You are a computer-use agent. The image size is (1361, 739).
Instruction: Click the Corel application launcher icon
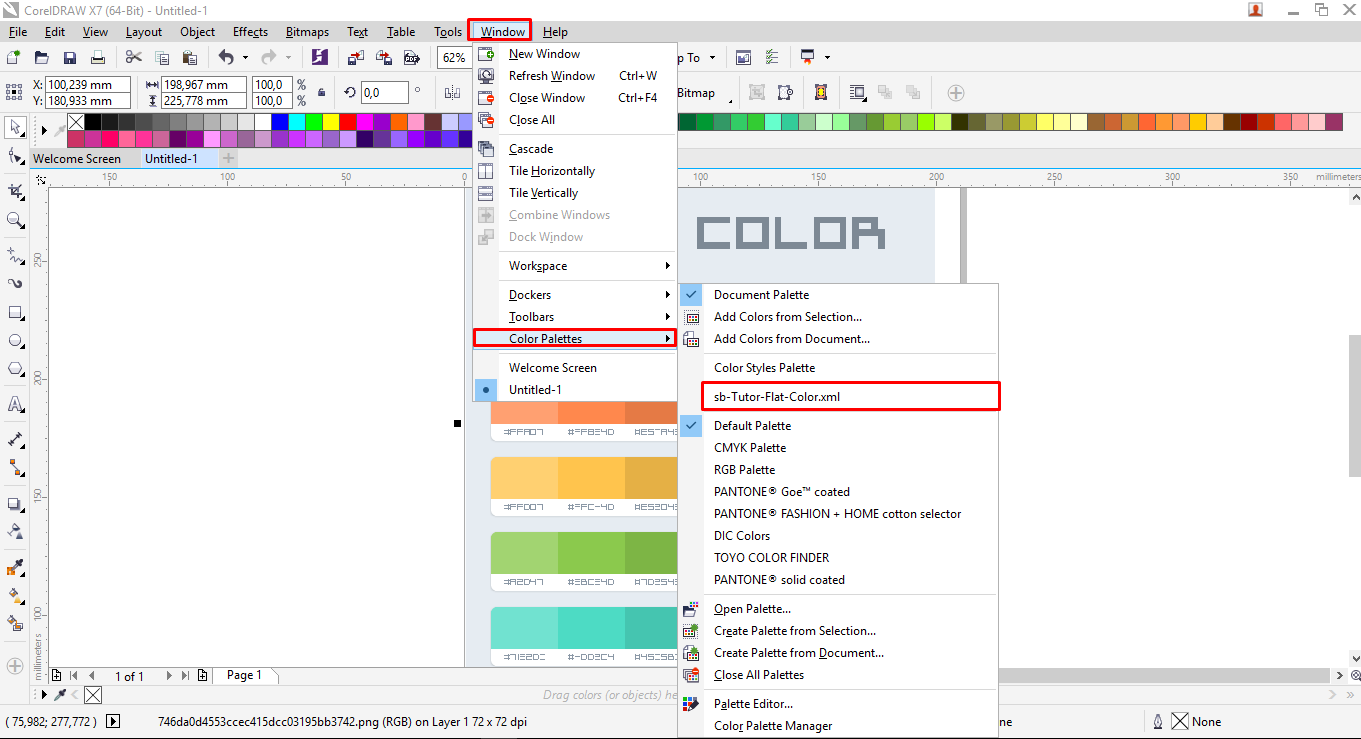point(320,58)
